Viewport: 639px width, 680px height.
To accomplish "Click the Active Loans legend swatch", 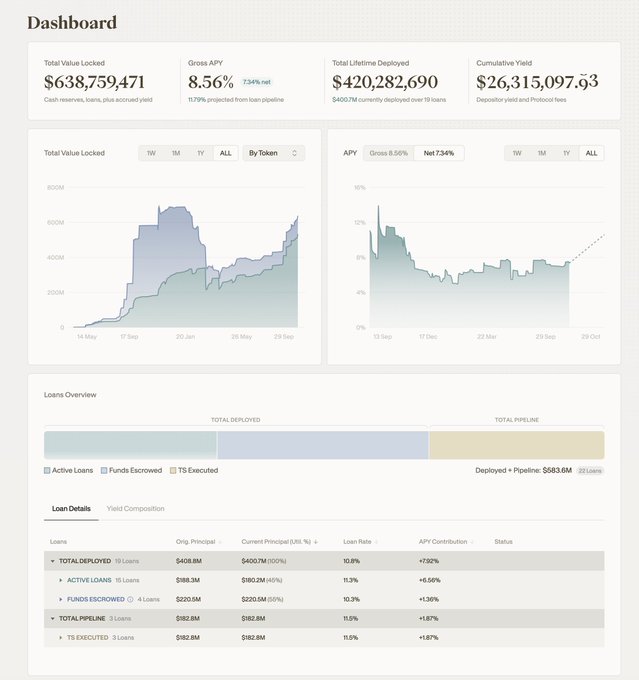I will (47, 471).
